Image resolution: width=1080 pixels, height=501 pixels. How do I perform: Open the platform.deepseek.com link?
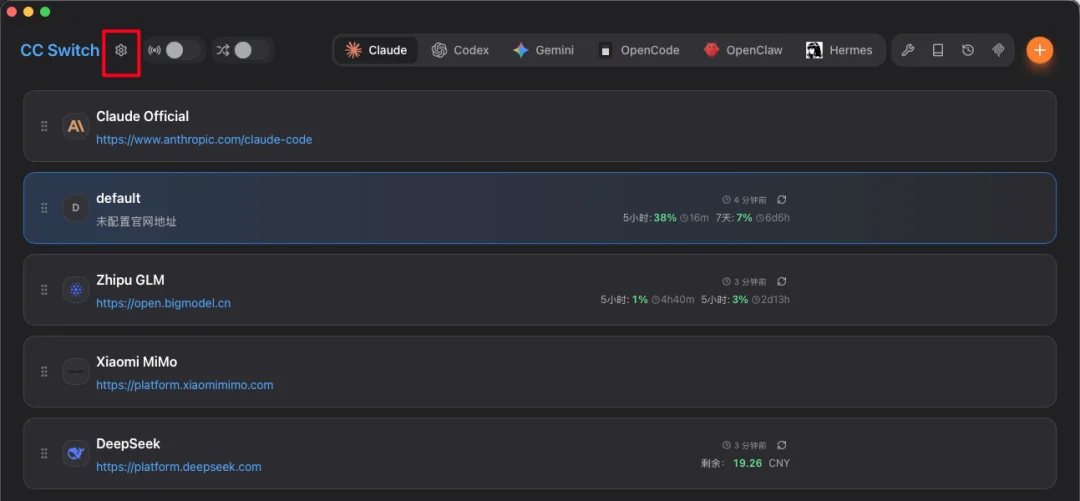tap(179, 467)
